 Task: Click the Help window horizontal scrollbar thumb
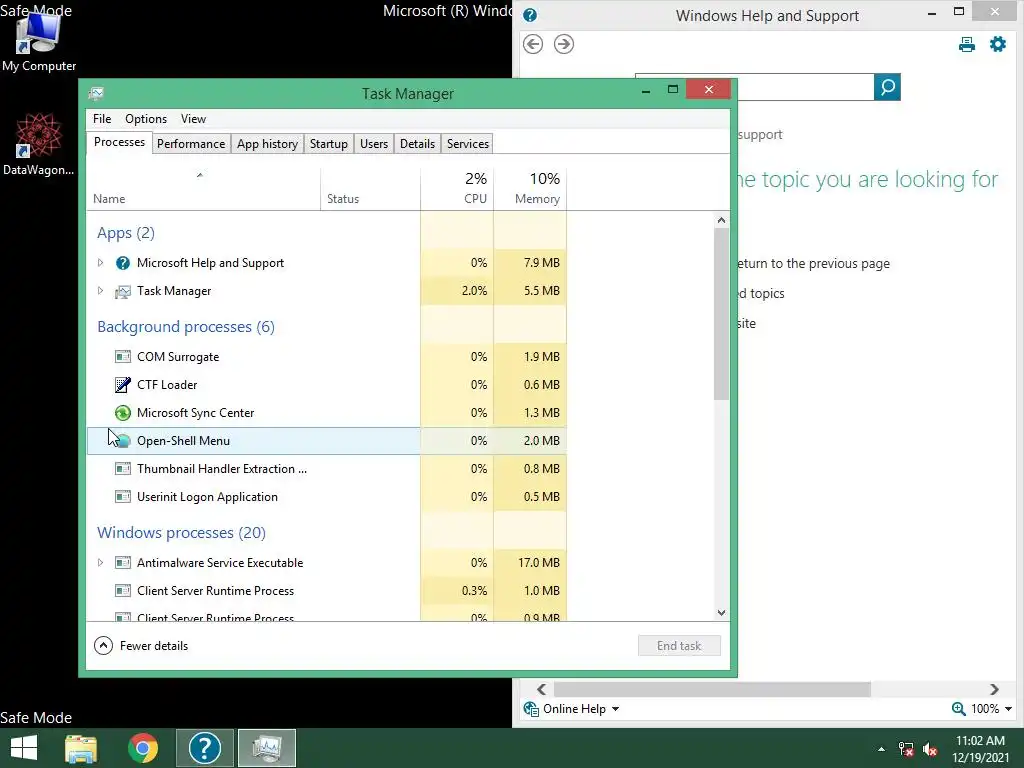[x=712, y=690]
